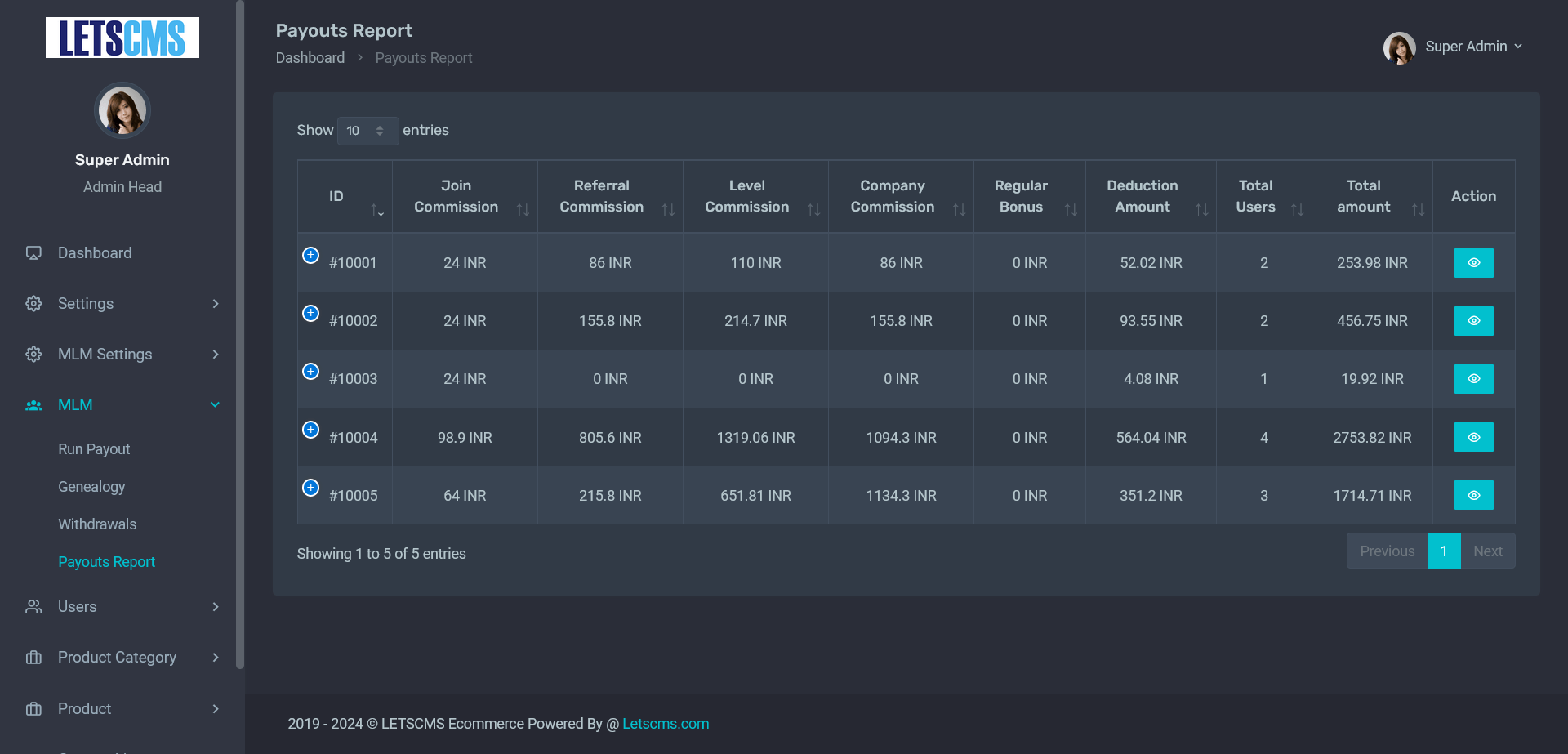Go to Payouts Report in the sidebar
This screenshot has width=1568, height=754.
106,561
